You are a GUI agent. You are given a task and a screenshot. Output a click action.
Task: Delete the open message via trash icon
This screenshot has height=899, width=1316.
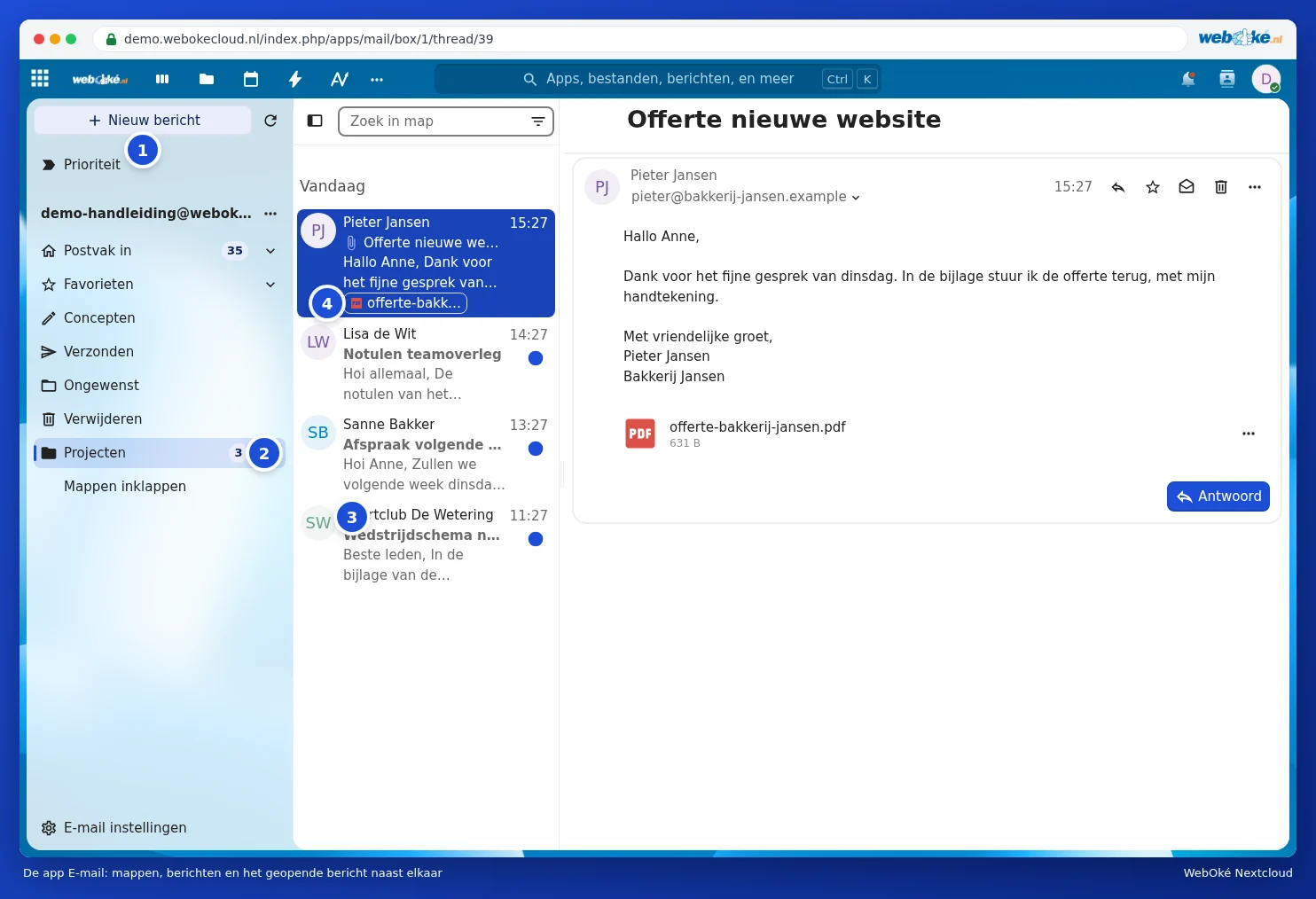1221,187
